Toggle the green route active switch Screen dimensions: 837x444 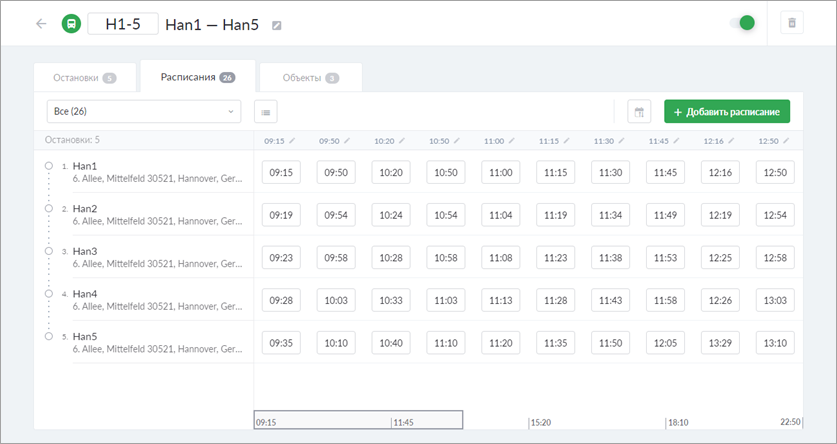coord(742,23)
